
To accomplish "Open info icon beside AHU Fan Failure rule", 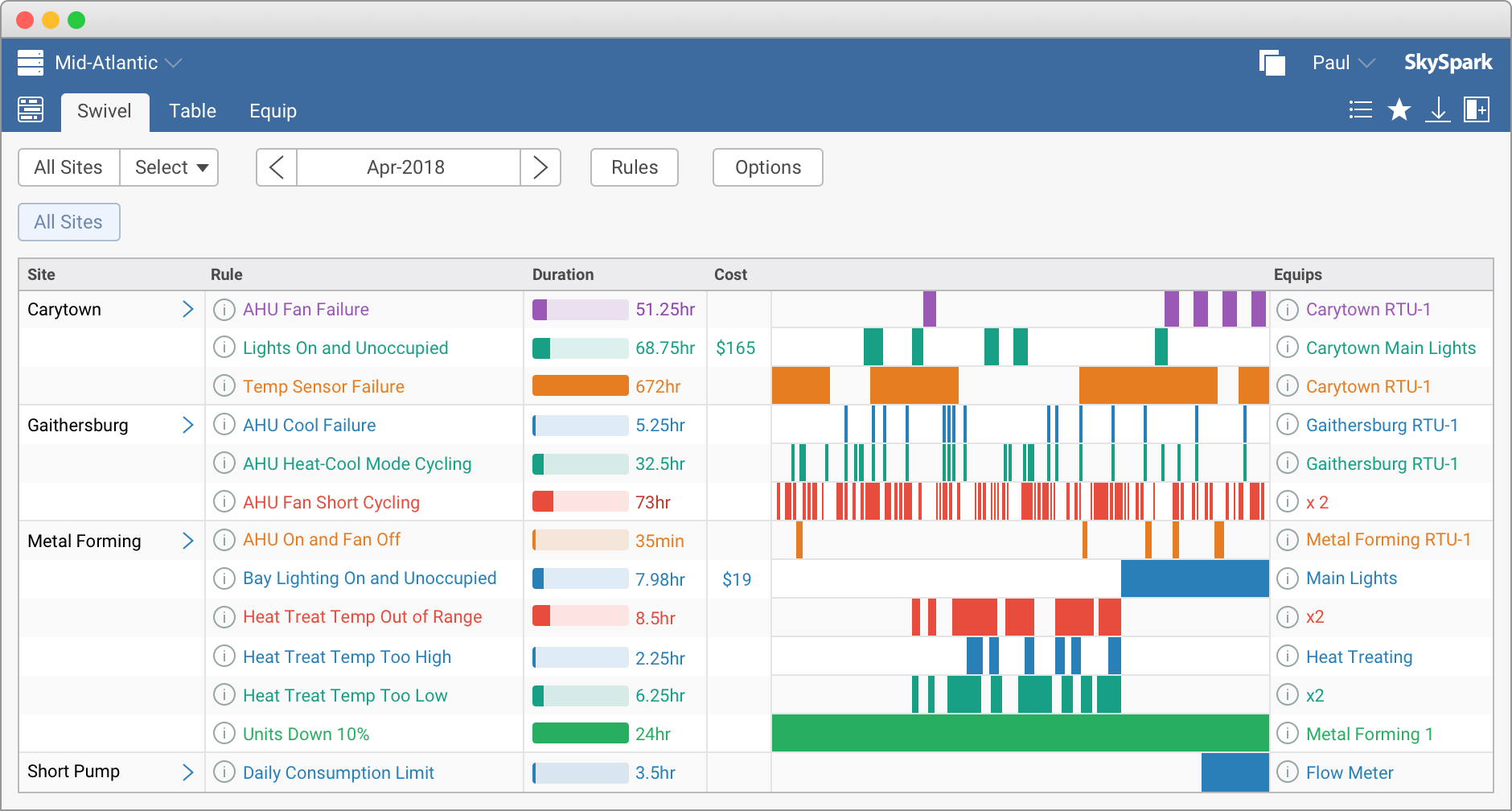I will (224, 309).
